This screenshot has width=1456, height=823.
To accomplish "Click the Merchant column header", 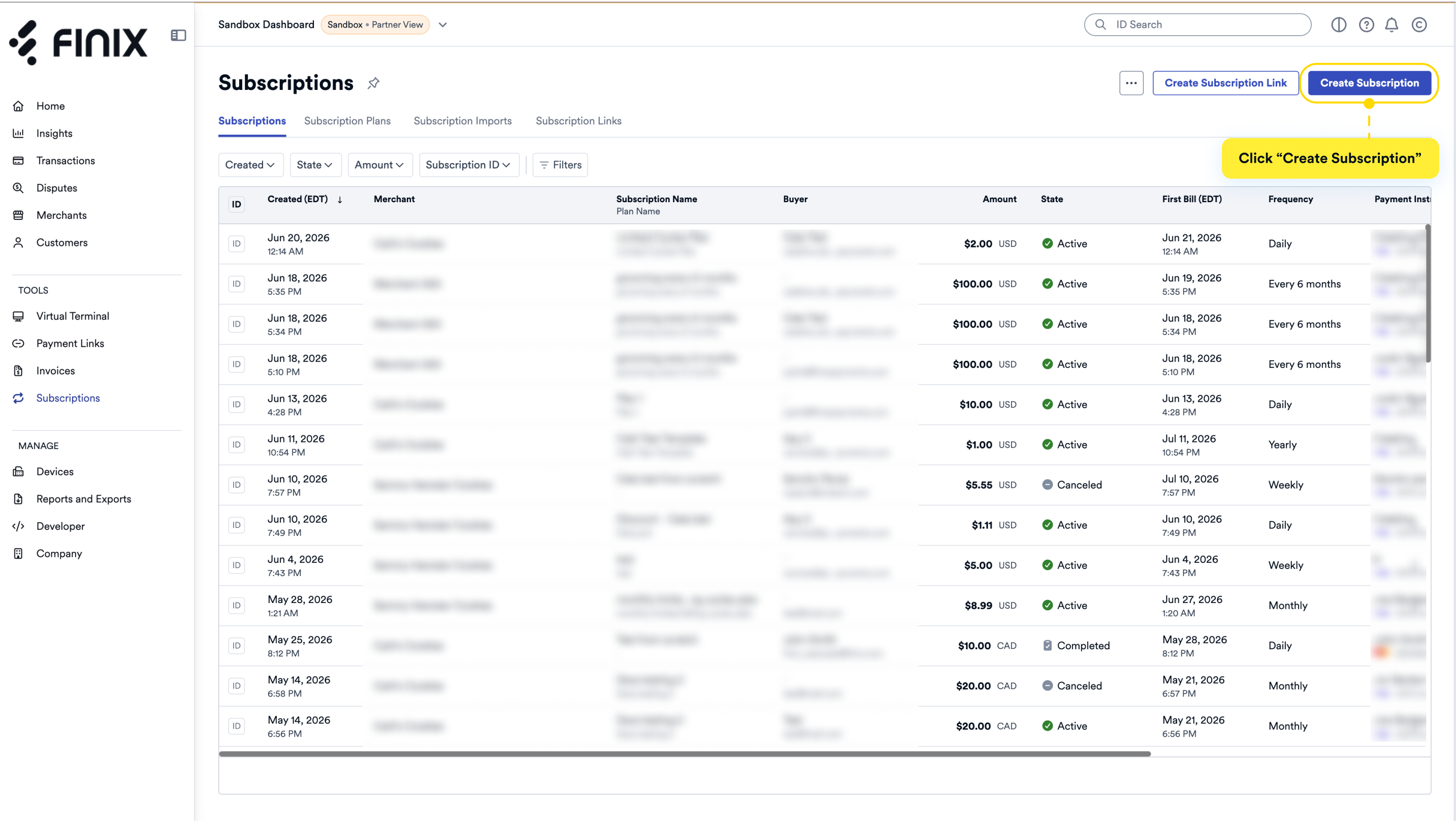I will [x=394, y=199].
